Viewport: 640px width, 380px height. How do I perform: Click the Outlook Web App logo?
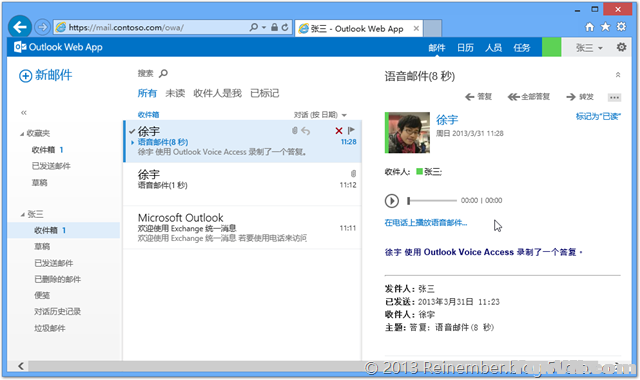pyautogui.click(x=58, y=47)
